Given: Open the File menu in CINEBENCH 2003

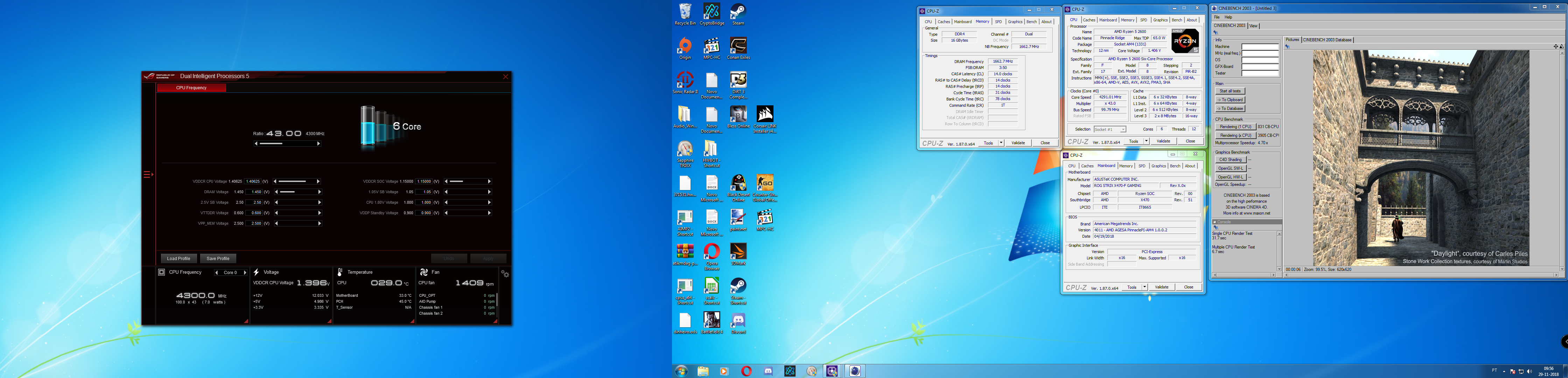Looking at the screenshot, I should point(1217,17).
